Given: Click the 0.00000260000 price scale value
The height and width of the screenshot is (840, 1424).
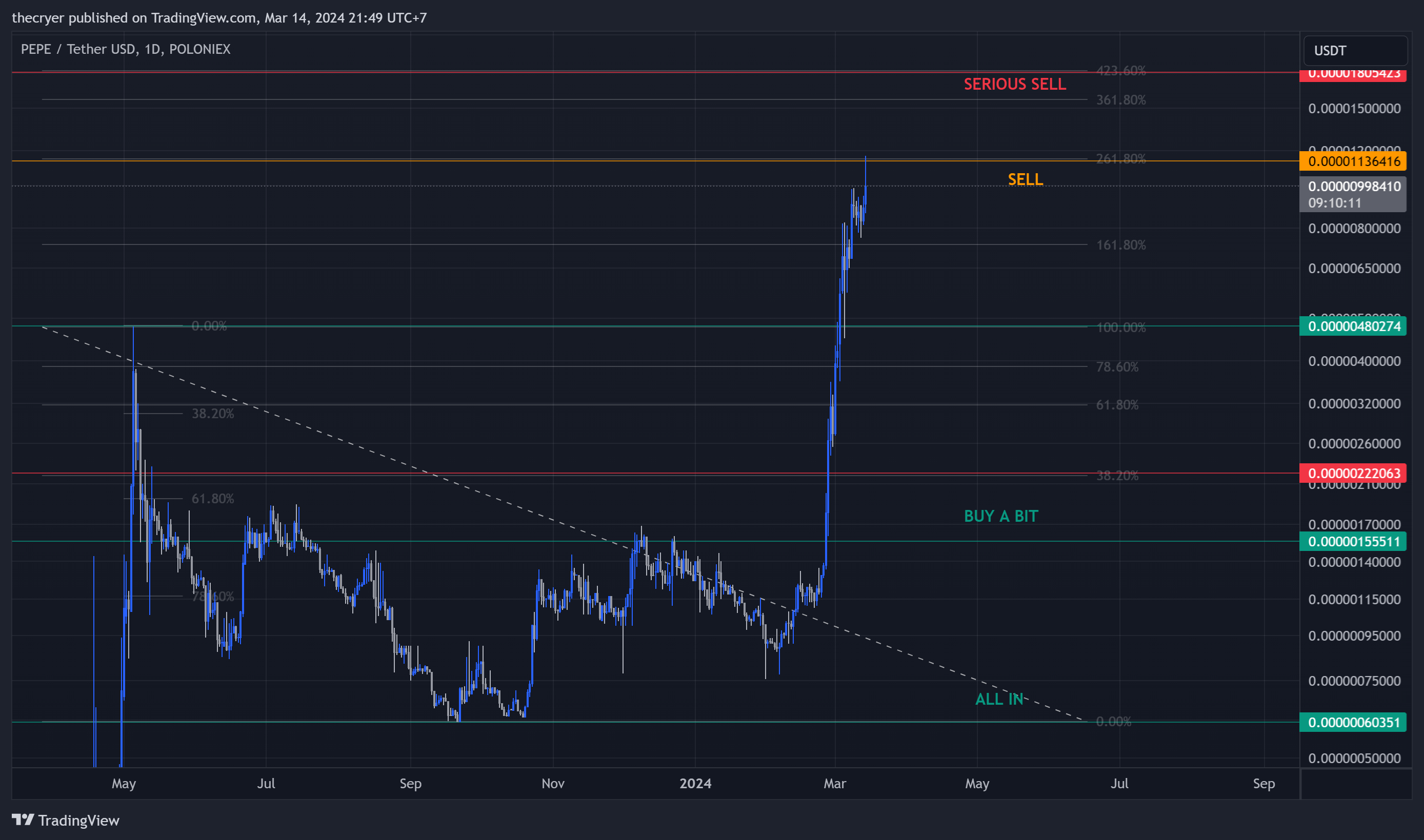Looking at the screenshot, I should 1354,443.
